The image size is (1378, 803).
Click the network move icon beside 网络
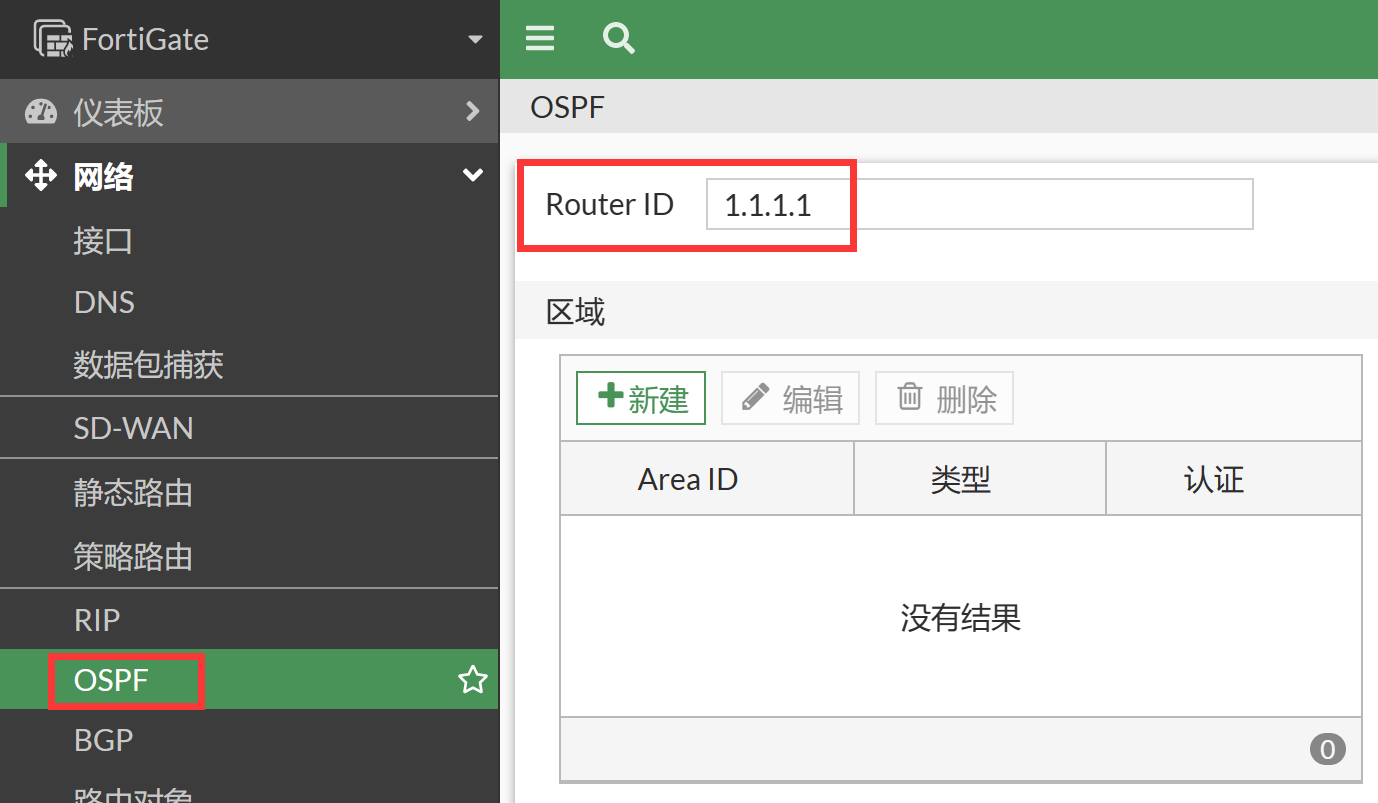(40, 175)
